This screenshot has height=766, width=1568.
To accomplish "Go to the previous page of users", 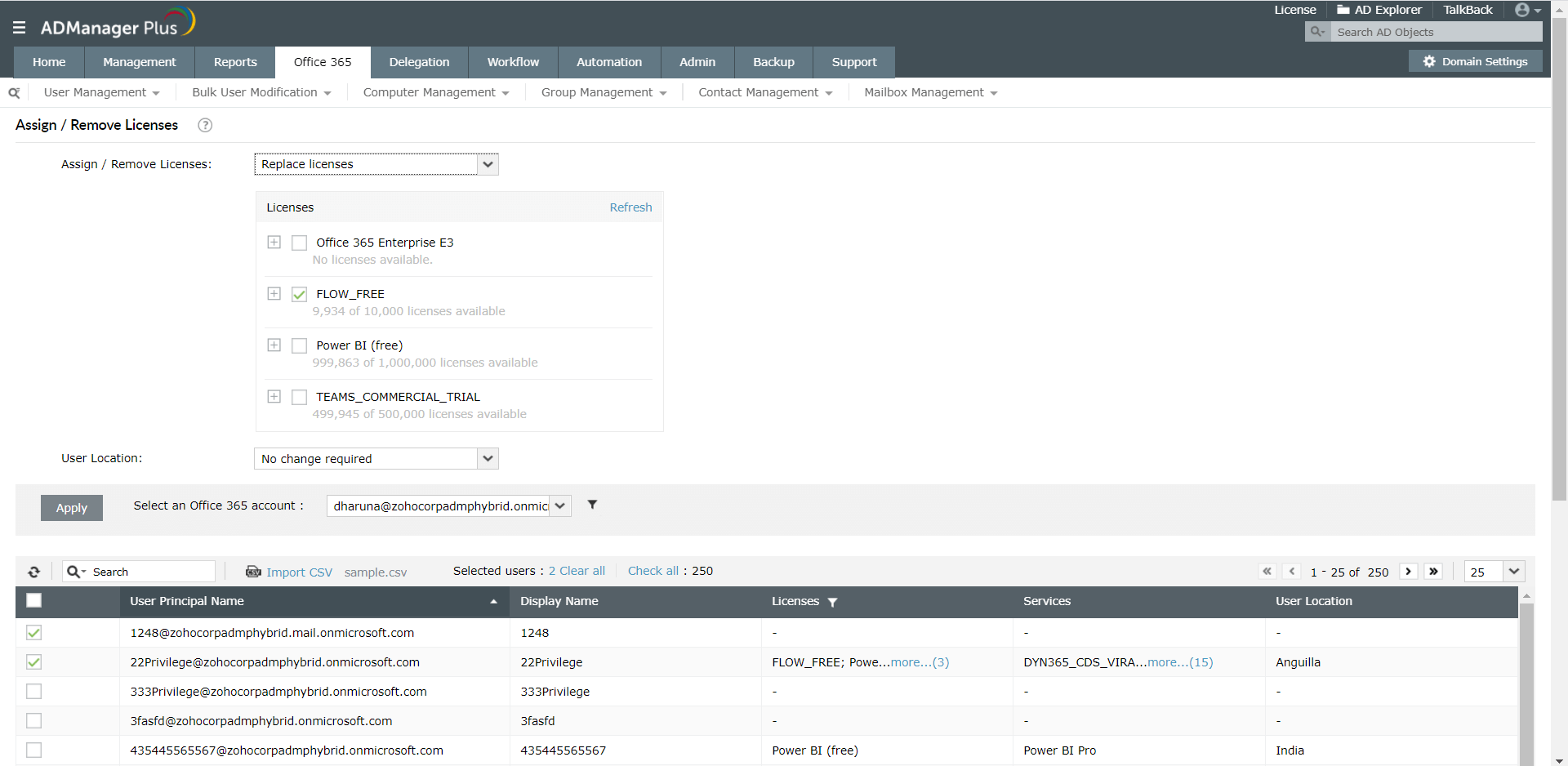I will (x=1292, y=572).
